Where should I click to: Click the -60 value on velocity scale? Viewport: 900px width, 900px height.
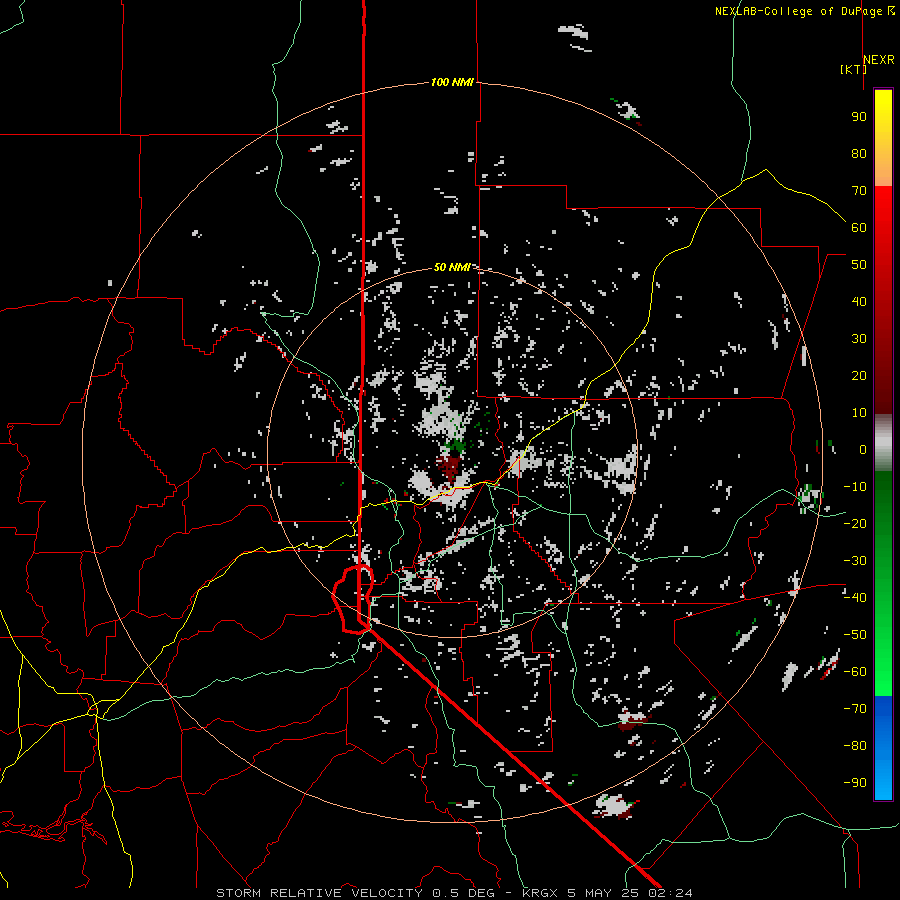[855, 672]
